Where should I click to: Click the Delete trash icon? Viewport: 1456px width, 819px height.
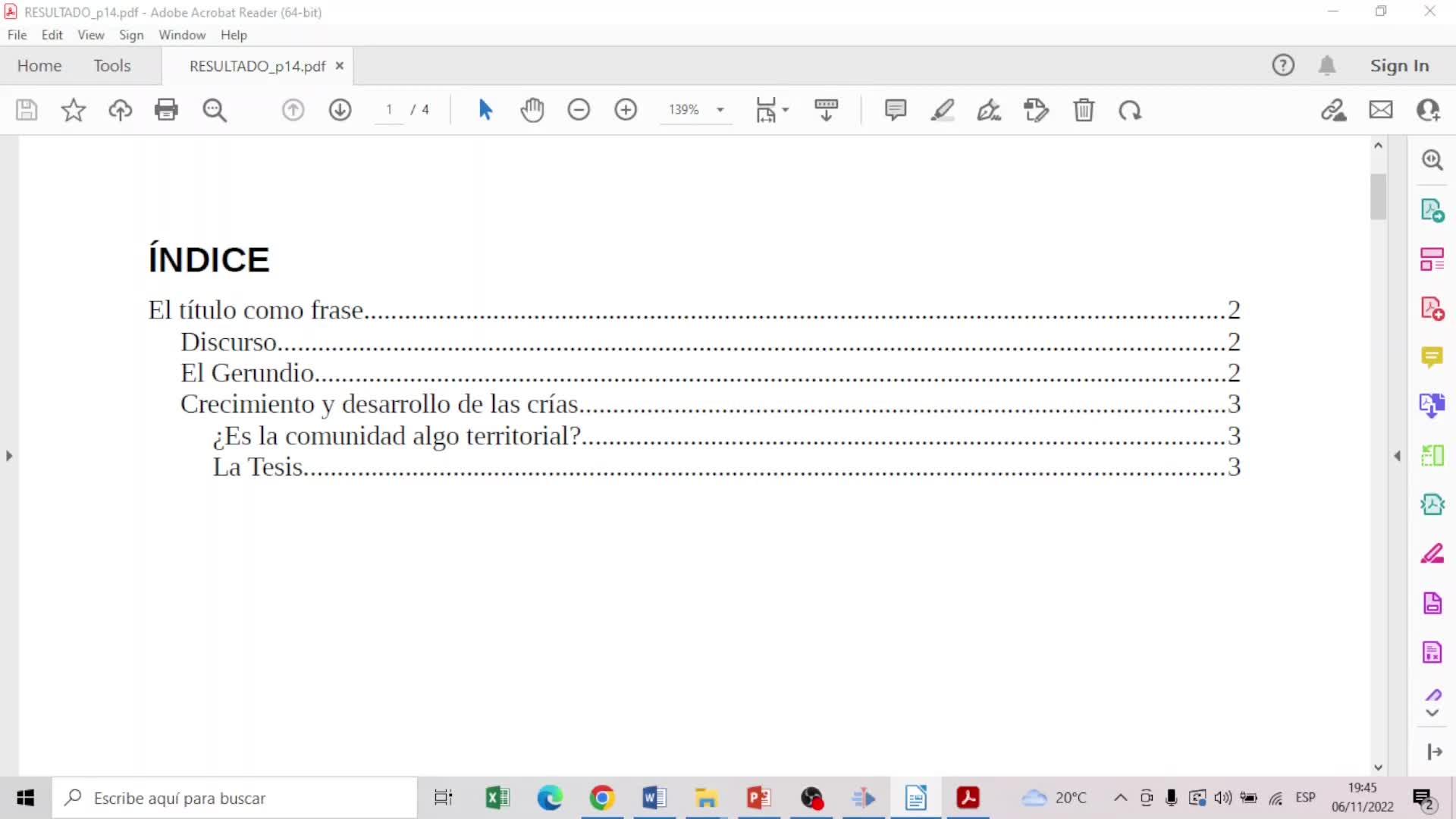tap(1084, 110)
